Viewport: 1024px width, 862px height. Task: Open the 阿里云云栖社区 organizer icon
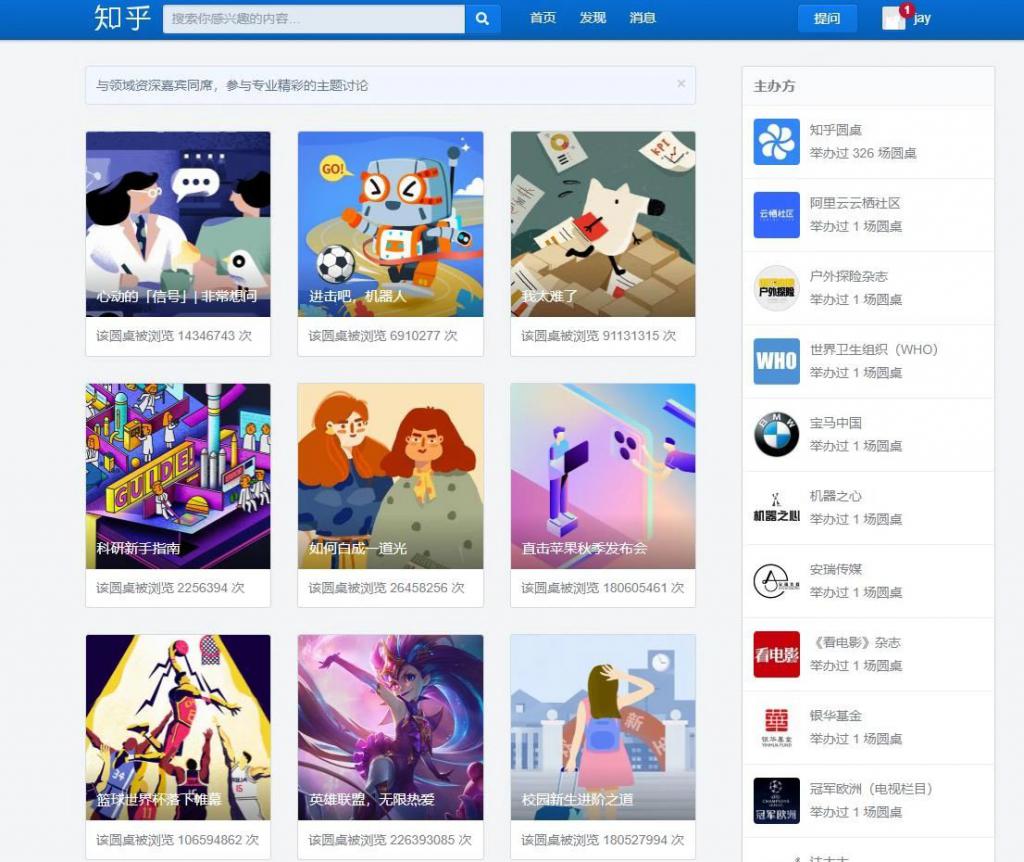click(776, 215)
